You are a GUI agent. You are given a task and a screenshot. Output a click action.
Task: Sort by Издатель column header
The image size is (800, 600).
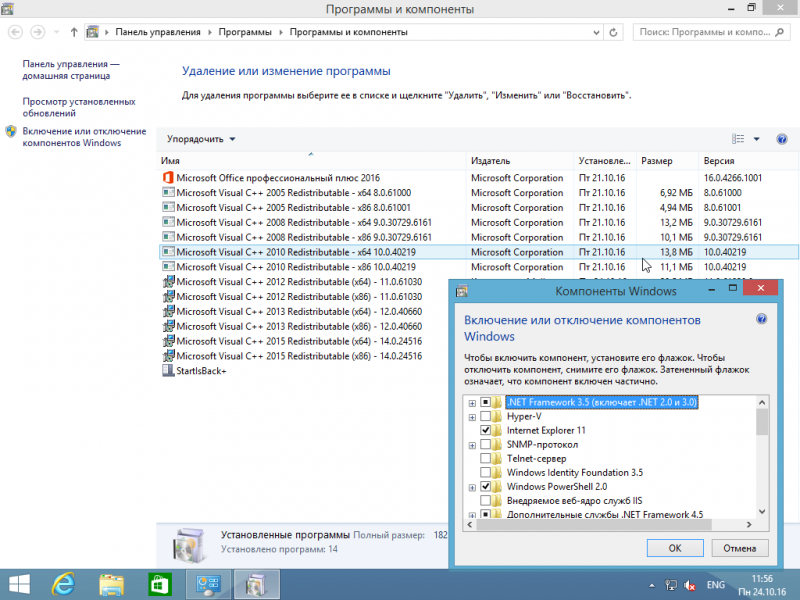tap(520, 161)
